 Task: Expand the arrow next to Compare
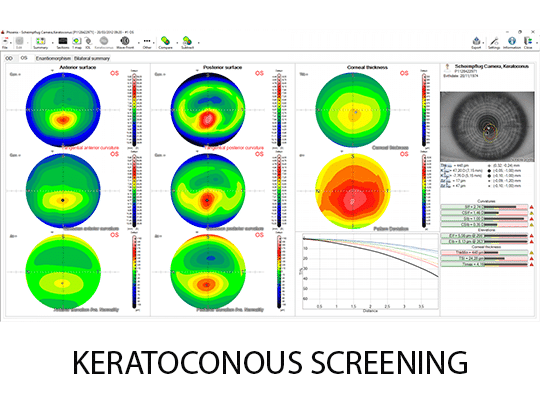(177, 43)
